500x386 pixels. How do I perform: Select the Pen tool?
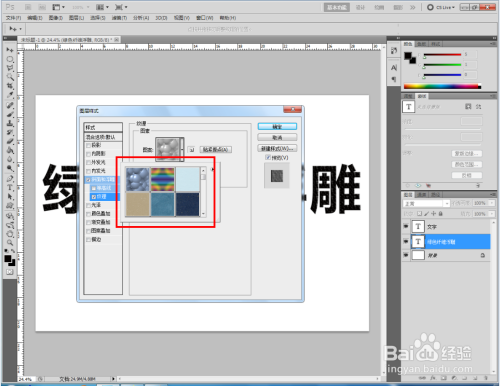point(10,179)
